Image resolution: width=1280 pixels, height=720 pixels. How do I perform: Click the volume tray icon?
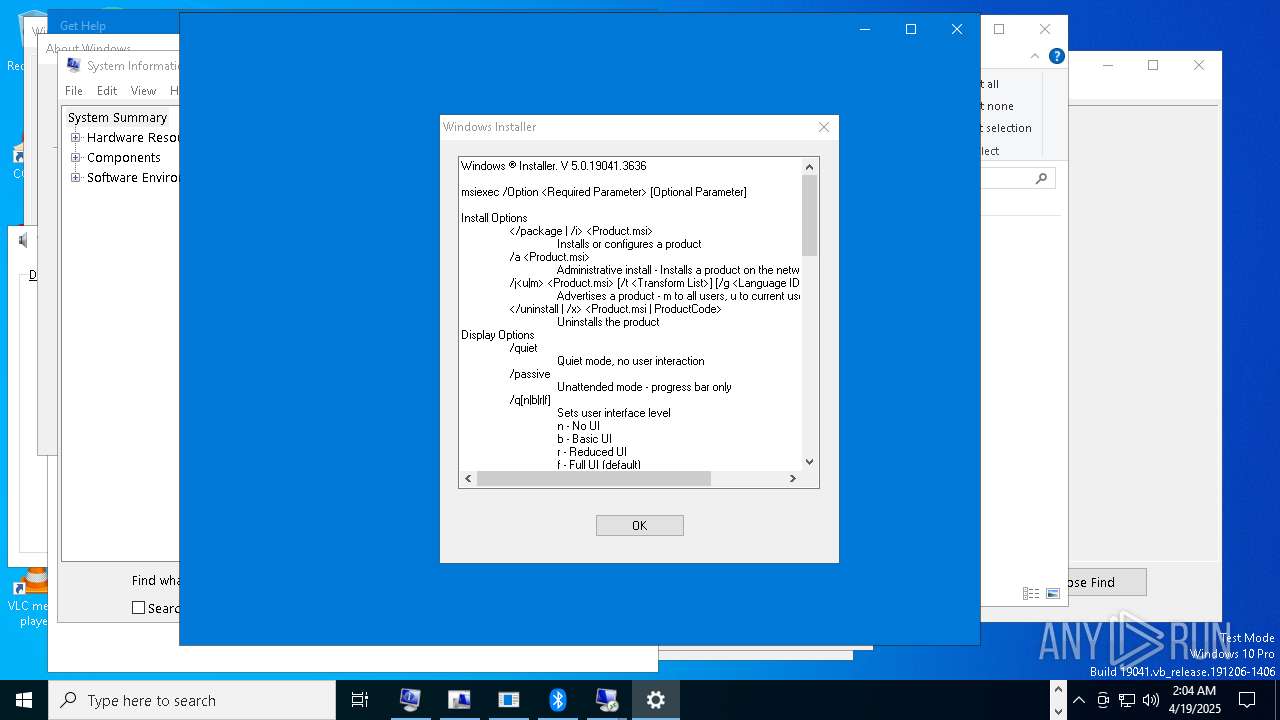pos(1151,700)
